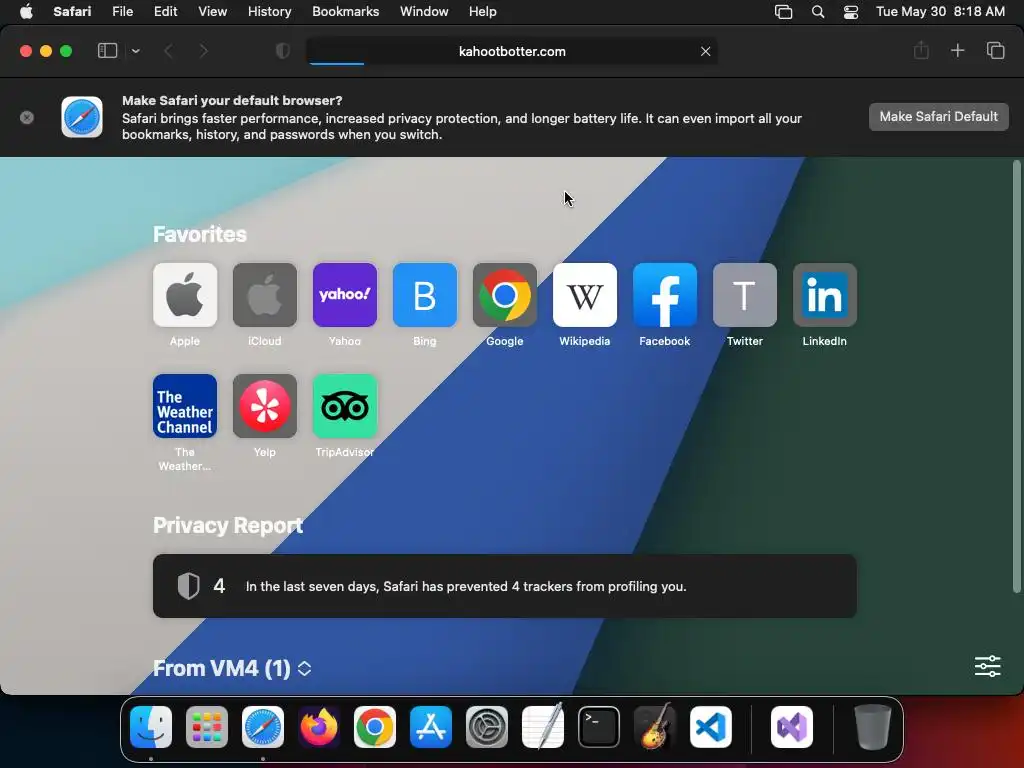Open the History menu
This screenshot has height=768, width=1024.
tap(269, 12)
